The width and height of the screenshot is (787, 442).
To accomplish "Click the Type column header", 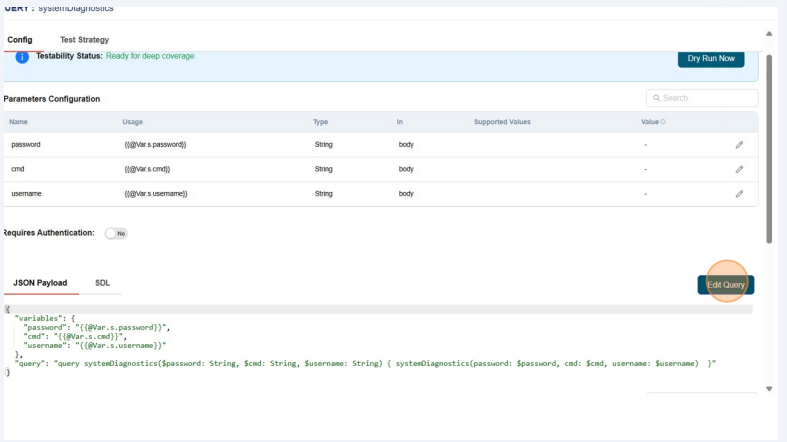I will 321,122.
